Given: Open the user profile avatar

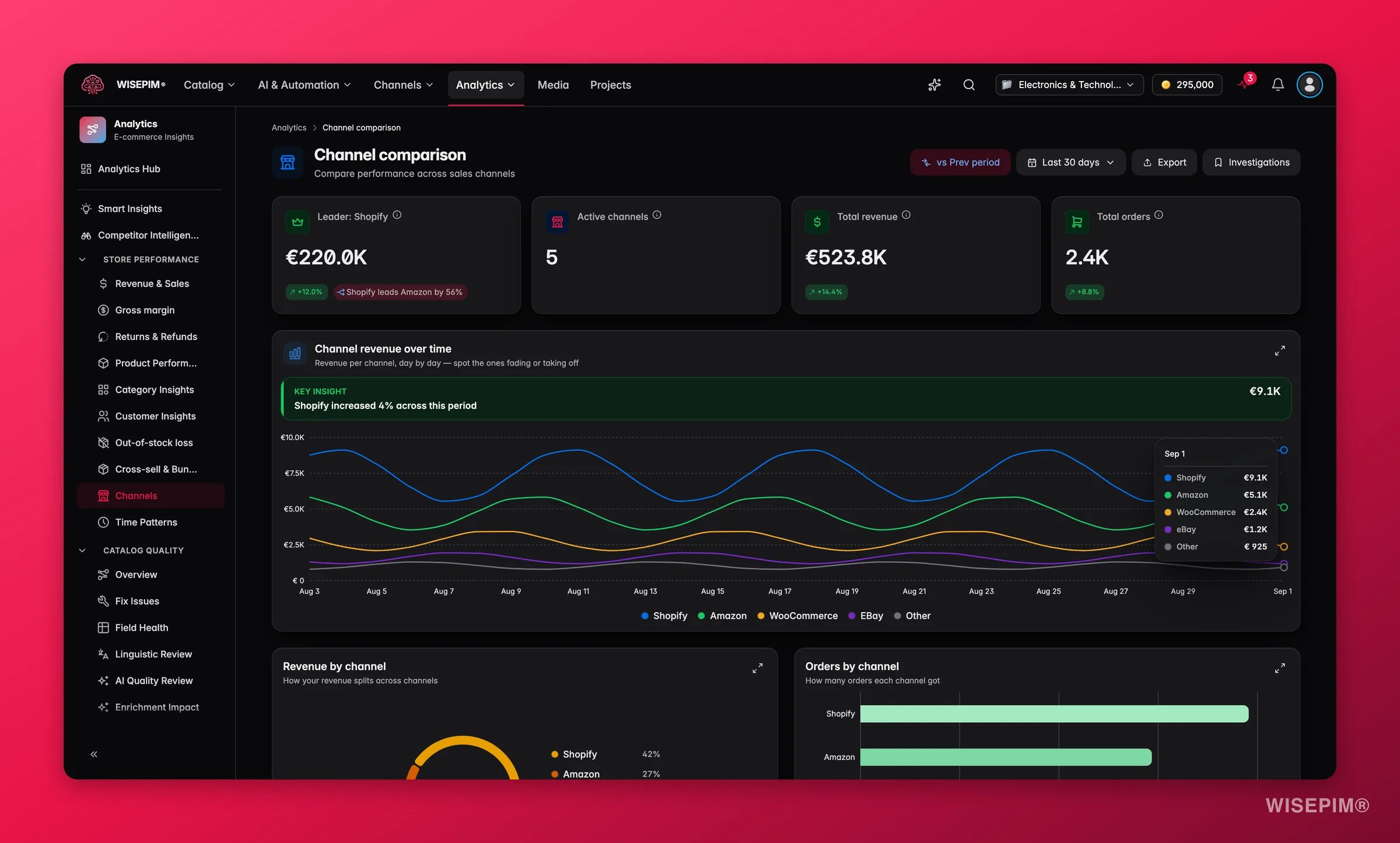Looking at the screenshot, I should 1310,85.
